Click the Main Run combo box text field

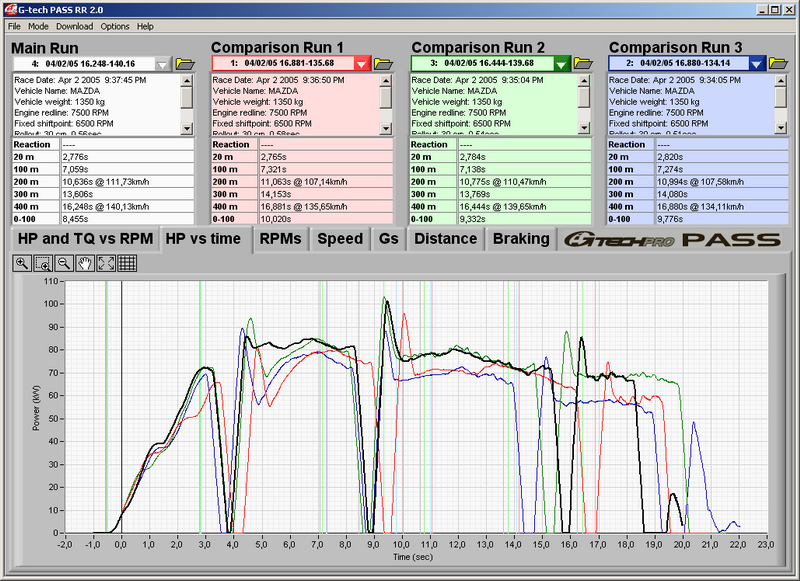pos(84,64)
